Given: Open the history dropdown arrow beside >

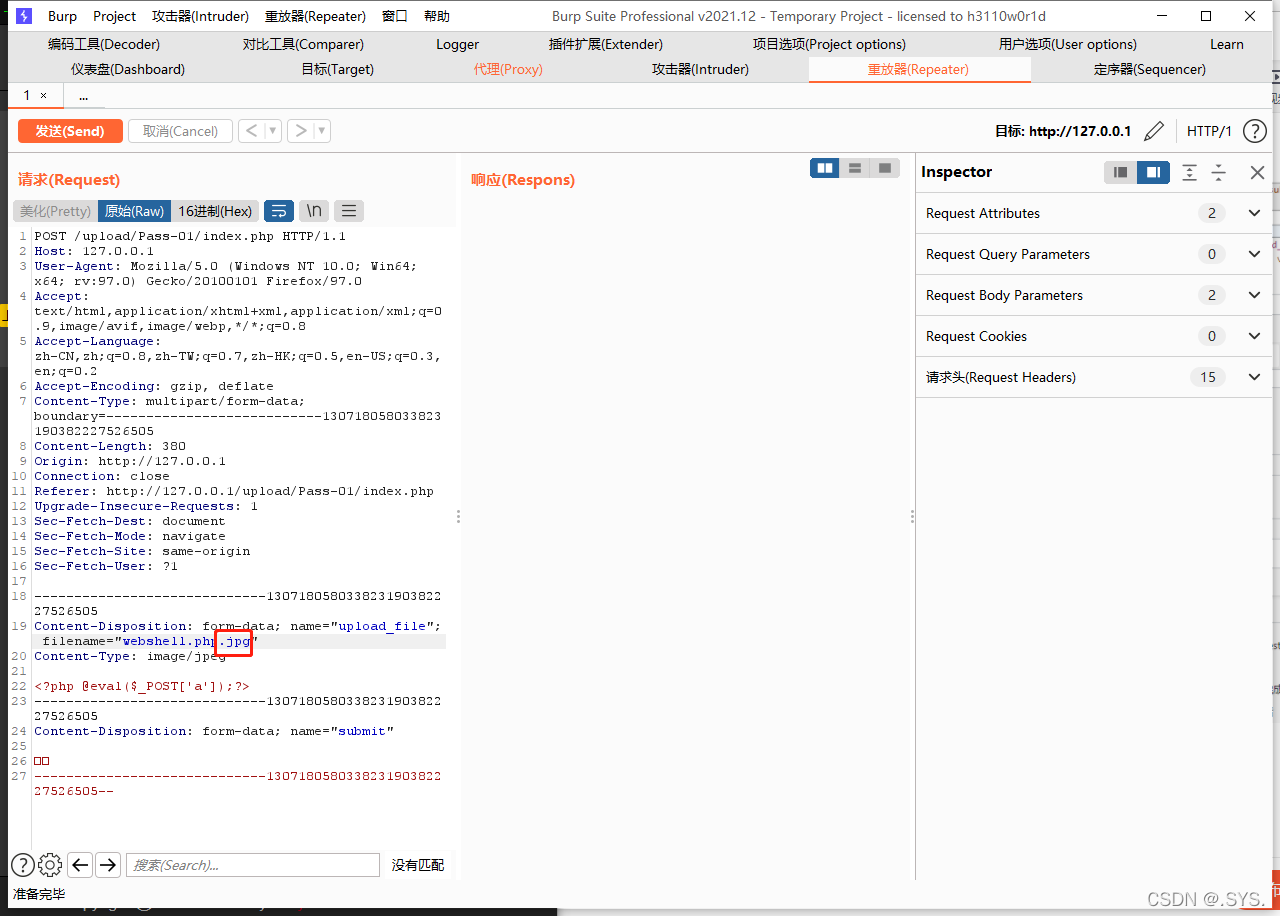Looking at the screenshot, I should point(322,131).
